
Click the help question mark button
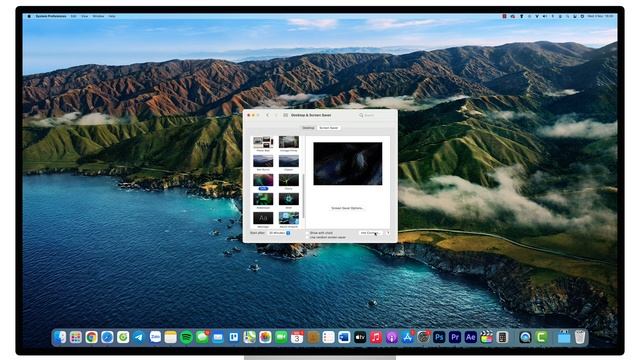[x=388, y=233]
